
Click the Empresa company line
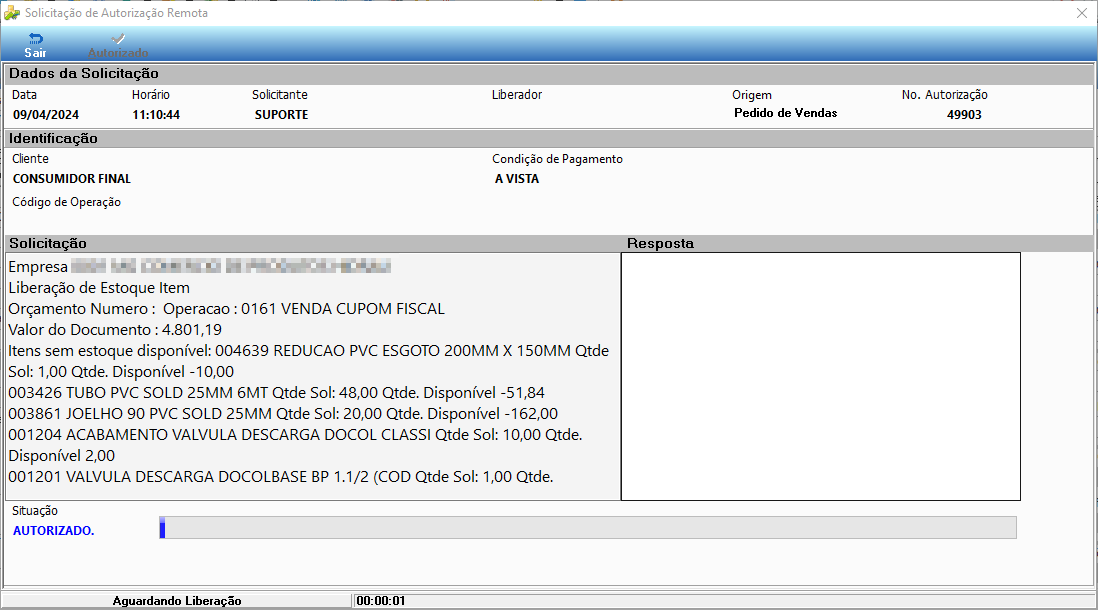pos(200,267)
